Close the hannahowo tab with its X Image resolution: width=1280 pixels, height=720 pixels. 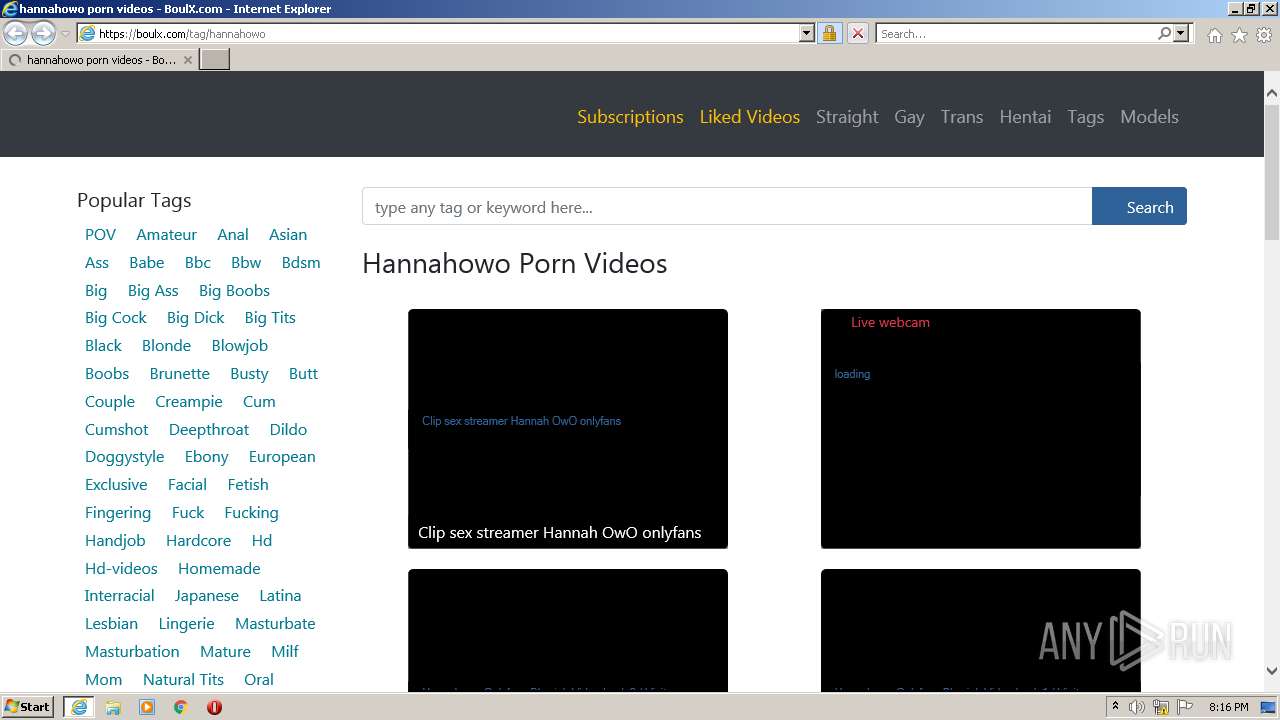pyautogui.click(x=188, y=60)
